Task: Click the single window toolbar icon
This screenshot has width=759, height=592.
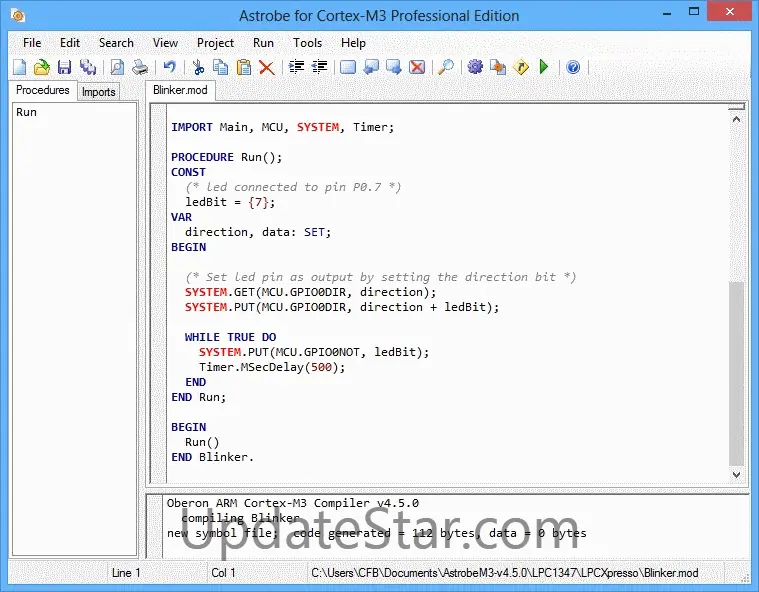Action: point(348,67)
